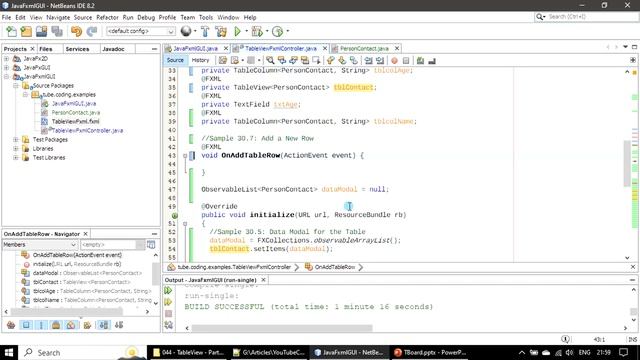Image resolution: width=640 pixels, height=360 pixels.
Task: Expand the Libraries node
Action: [16, 149]
